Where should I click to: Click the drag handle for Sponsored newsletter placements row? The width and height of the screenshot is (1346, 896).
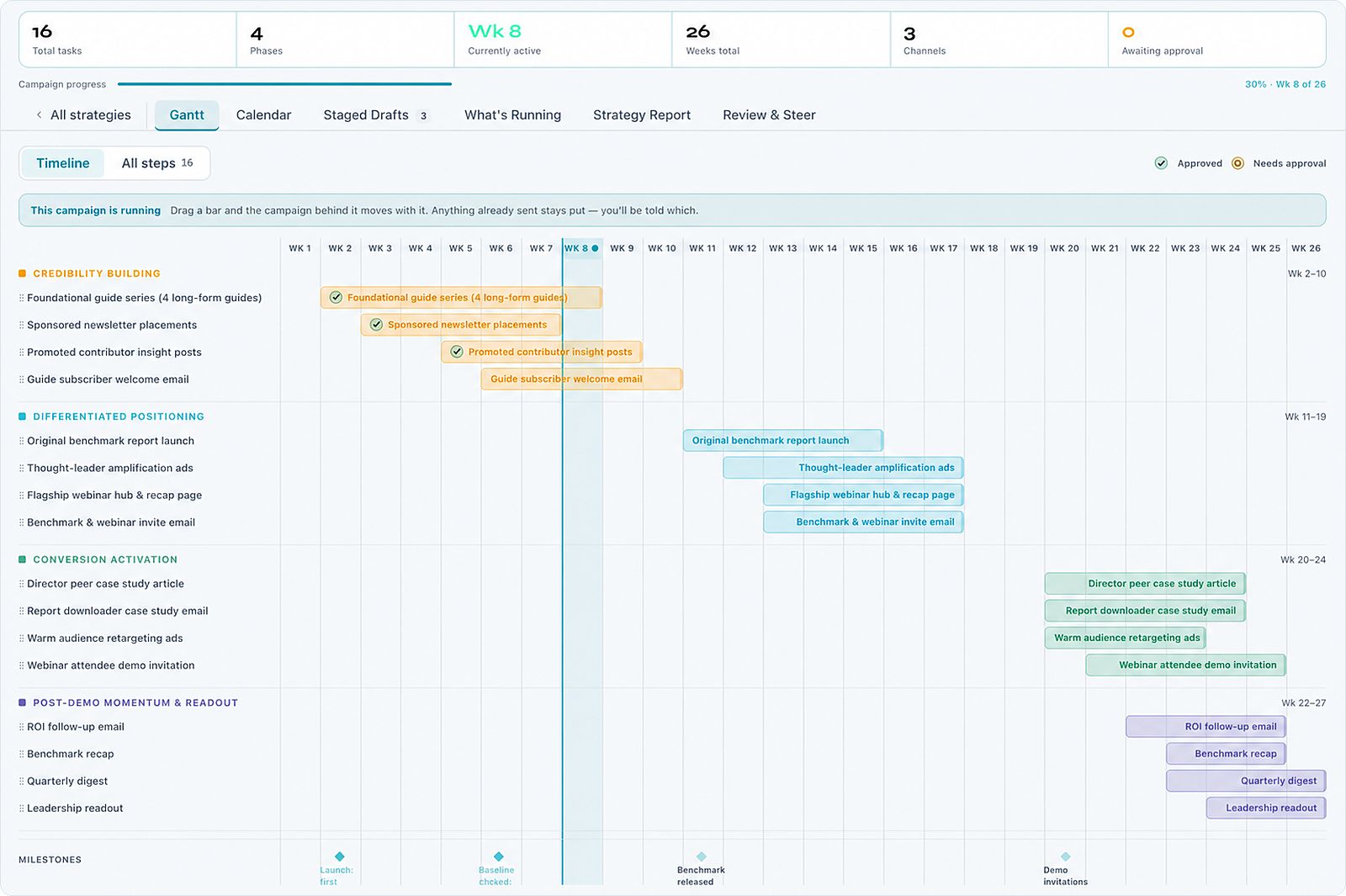click(21, 325)
